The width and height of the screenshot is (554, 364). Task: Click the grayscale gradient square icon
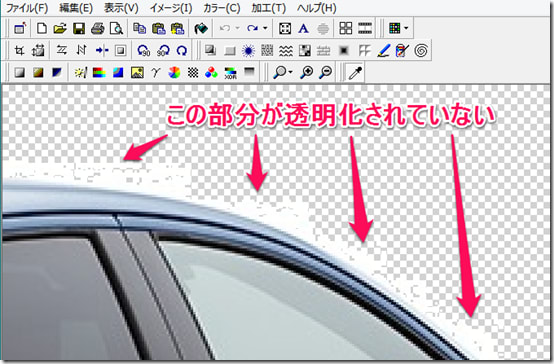click(x=19, y=72)
